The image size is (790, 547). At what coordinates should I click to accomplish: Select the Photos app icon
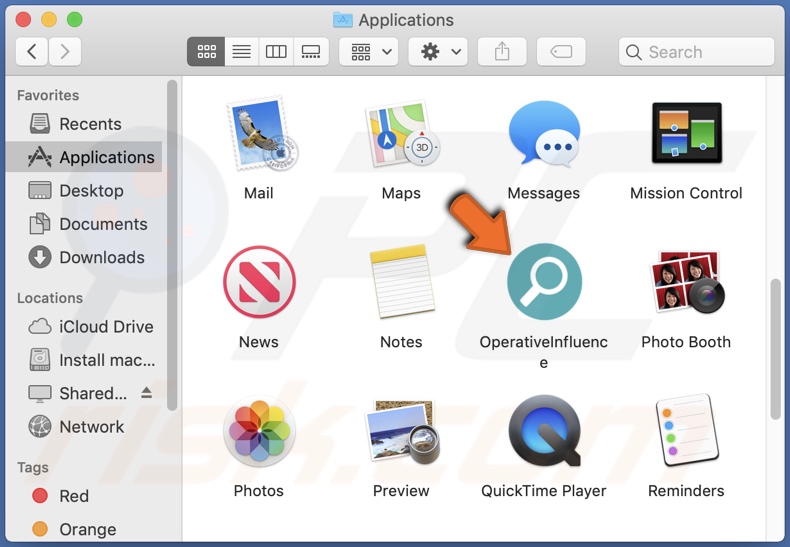[259, 432]
